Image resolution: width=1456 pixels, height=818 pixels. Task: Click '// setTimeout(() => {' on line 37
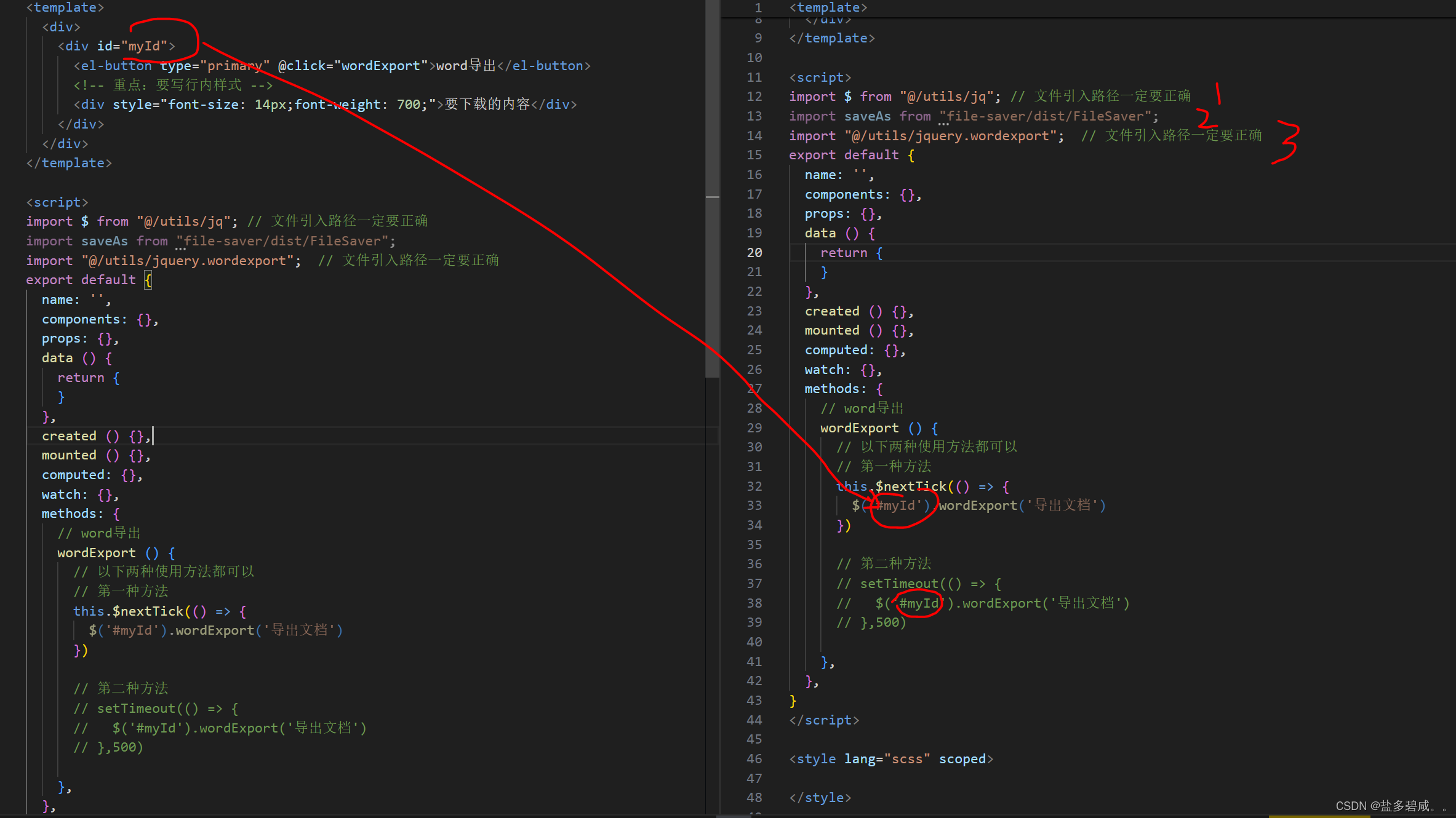coord(919,584)
